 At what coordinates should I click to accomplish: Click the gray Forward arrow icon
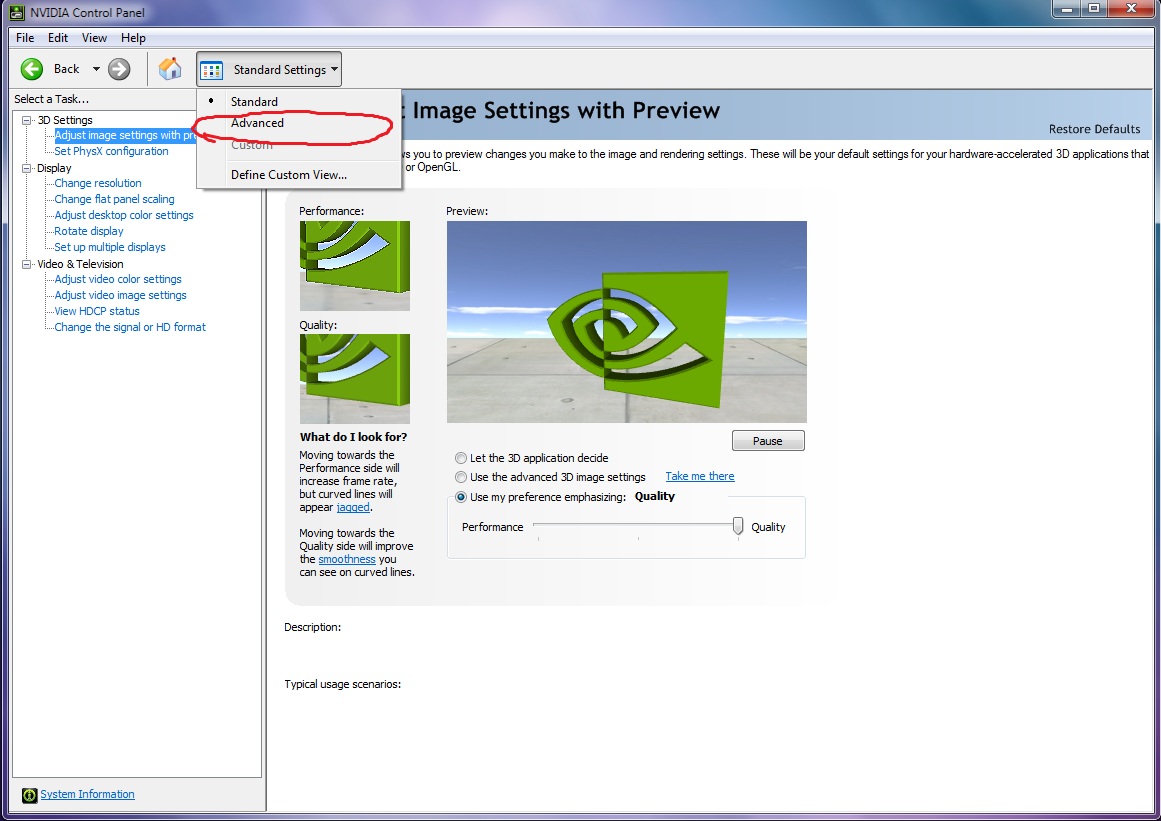(x=118, y=70)
